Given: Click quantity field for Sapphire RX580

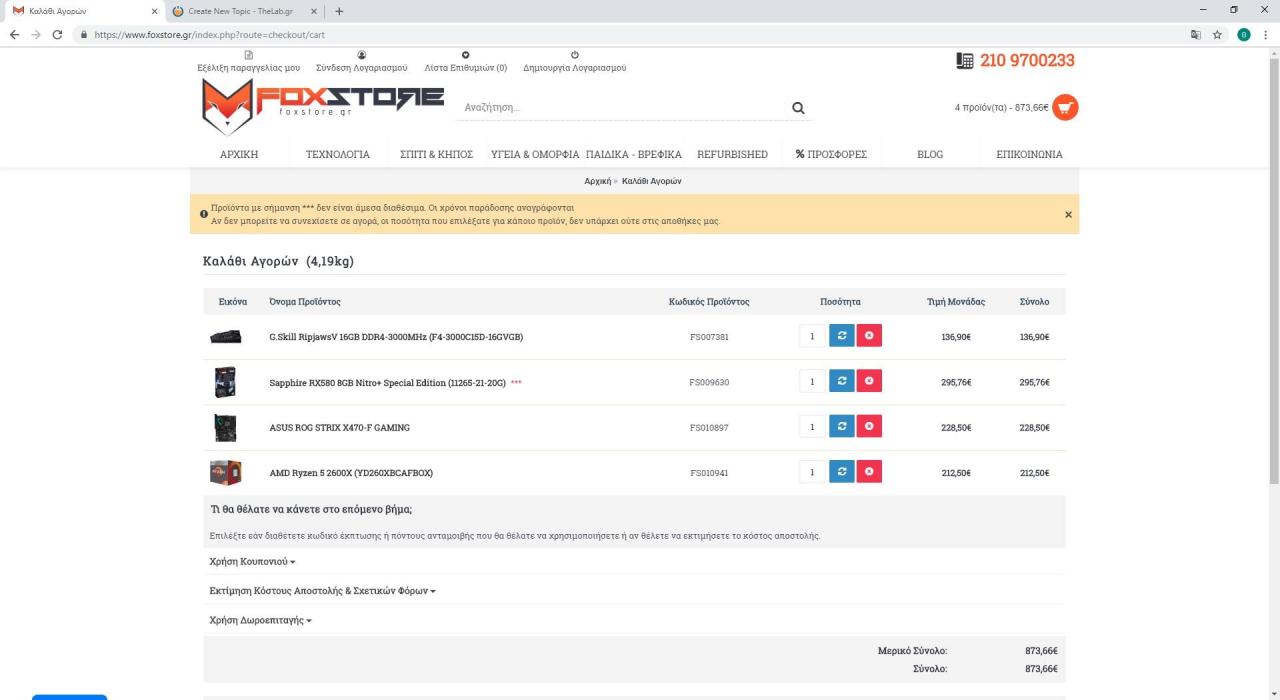Looking at the screenshot, I should coord(812,381).
